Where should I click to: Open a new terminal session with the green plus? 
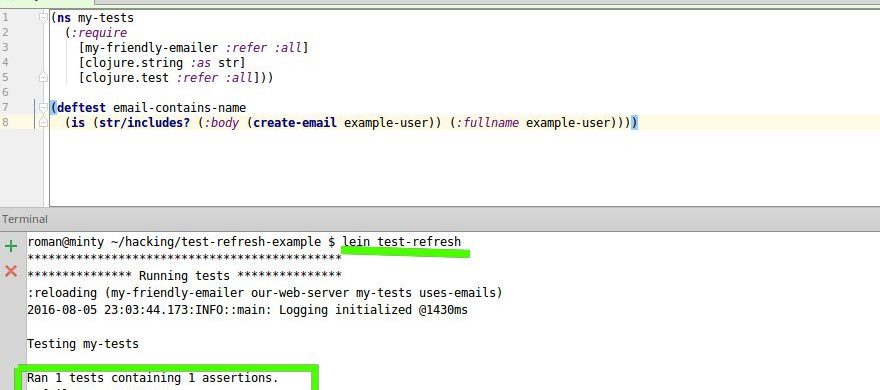(x=11, y=246)
